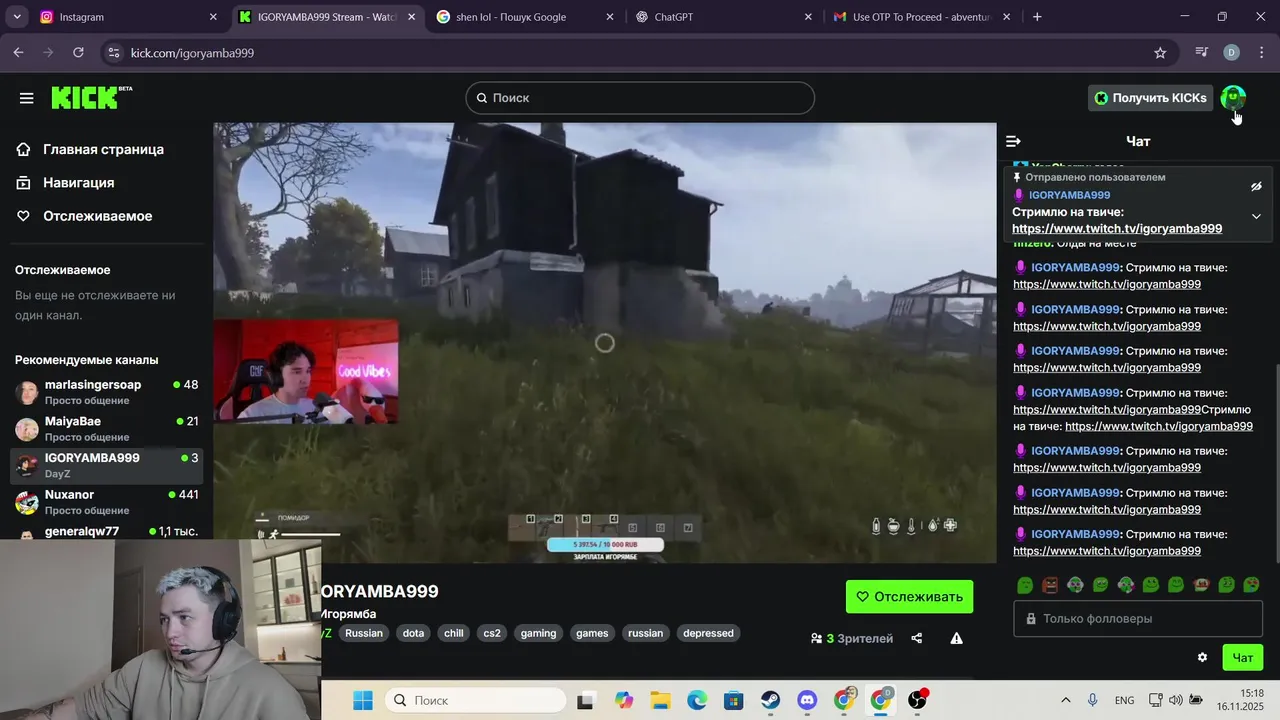Open the user avatar menu
Image resolution: width=1280 pixels, height=720 pixels.
pos(1233,98)
